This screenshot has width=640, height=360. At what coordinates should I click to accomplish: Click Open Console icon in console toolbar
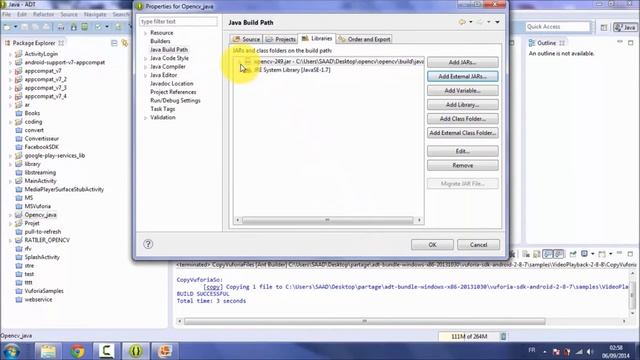602,254
